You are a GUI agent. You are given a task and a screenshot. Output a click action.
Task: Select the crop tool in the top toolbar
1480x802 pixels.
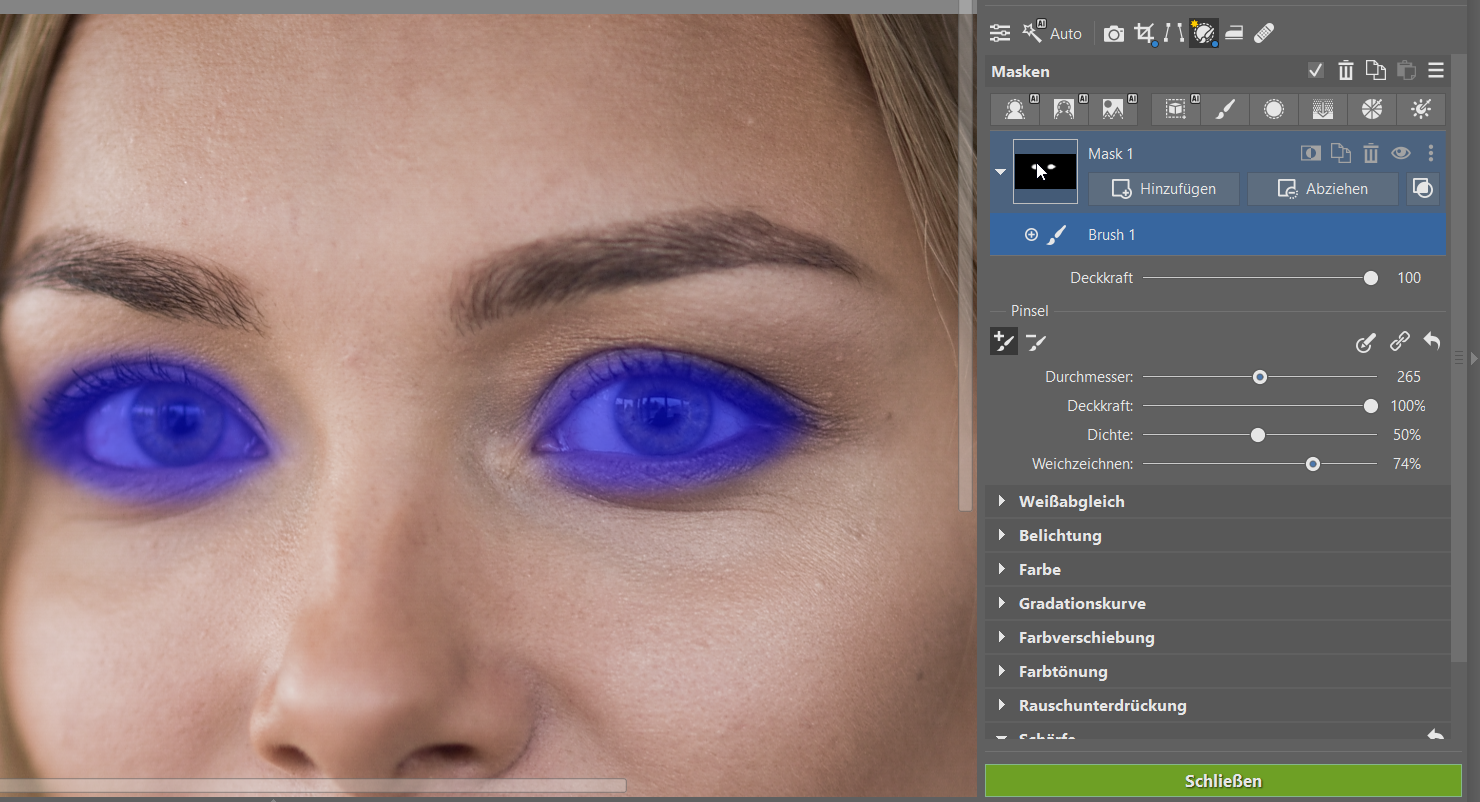(1144, 33)
